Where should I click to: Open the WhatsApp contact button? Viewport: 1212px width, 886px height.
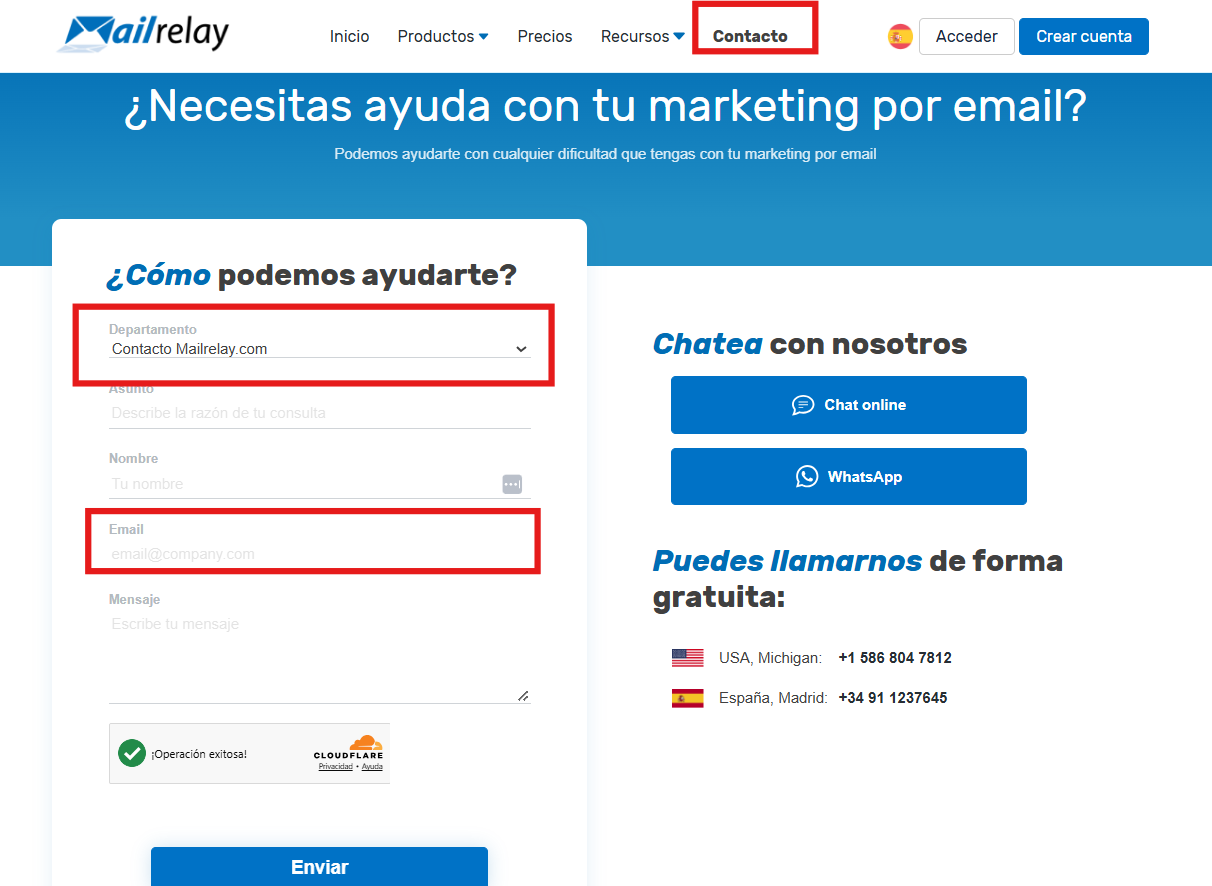(x=849, y=477)
